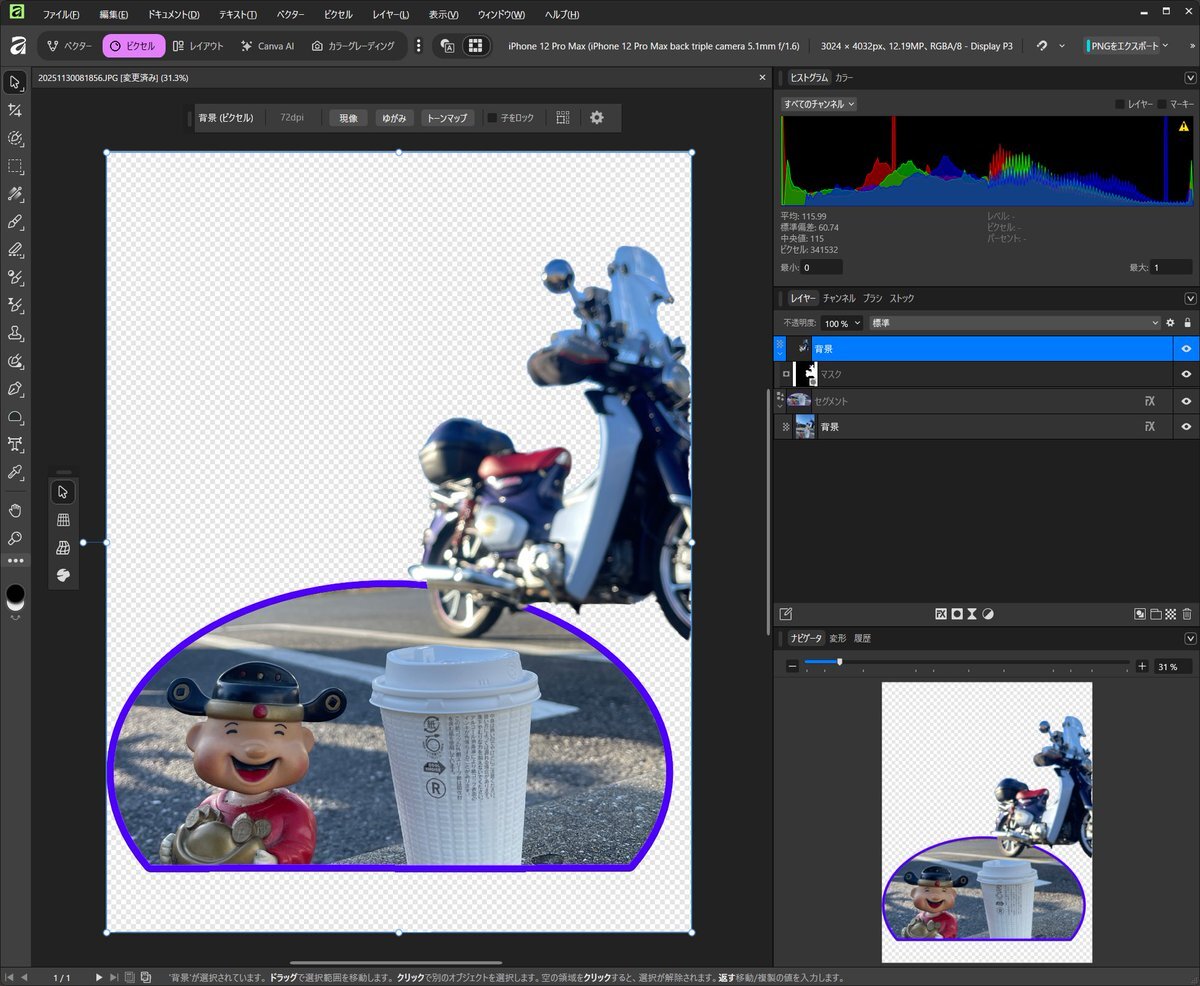Image resolution: width=1200 pixels, height=986 pixels.
Task: Click the トーンマップ button
Action: [447, 118]
